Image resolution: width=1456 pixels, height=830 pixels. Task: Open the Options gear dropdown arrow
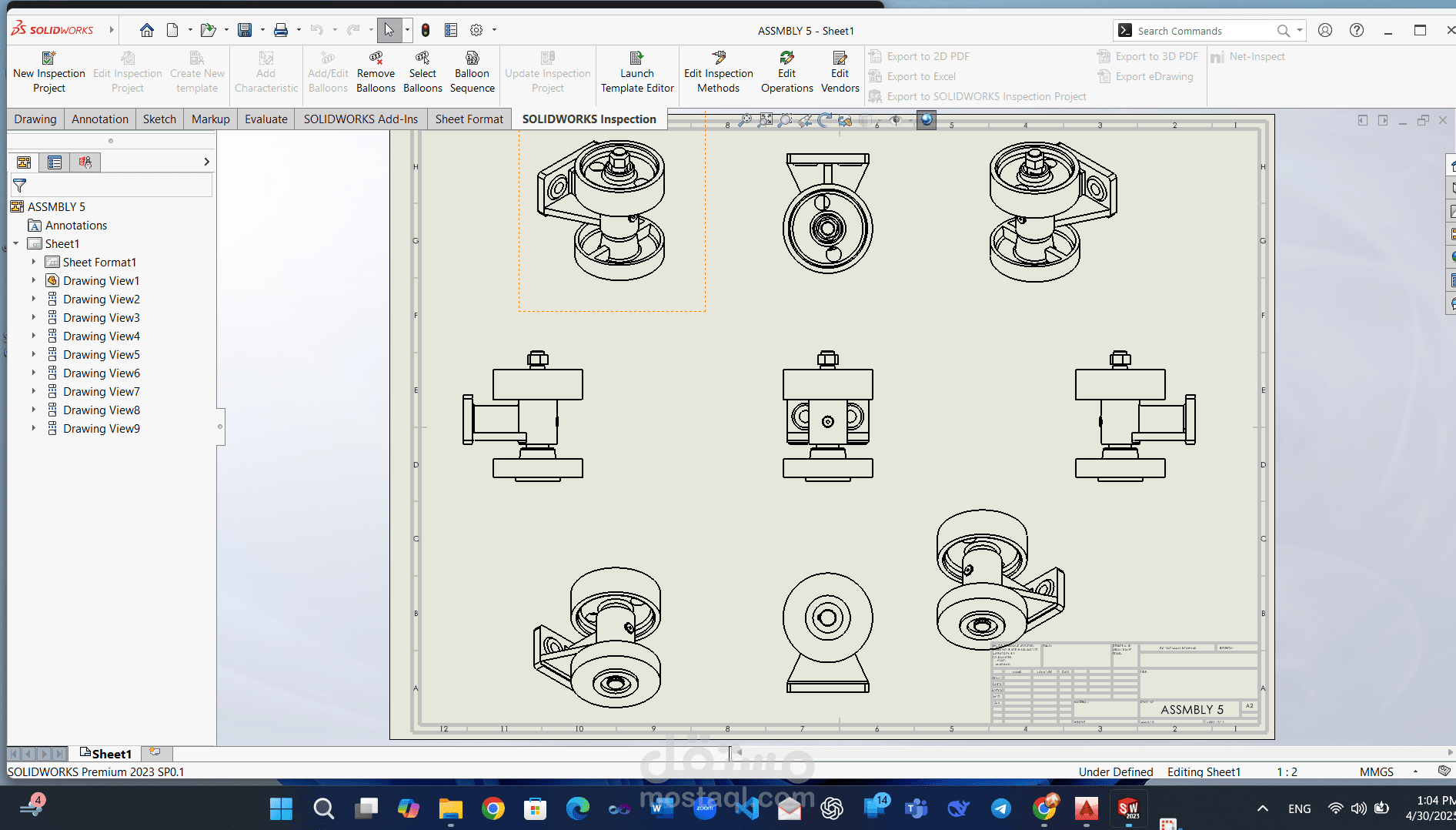(494, 30)
